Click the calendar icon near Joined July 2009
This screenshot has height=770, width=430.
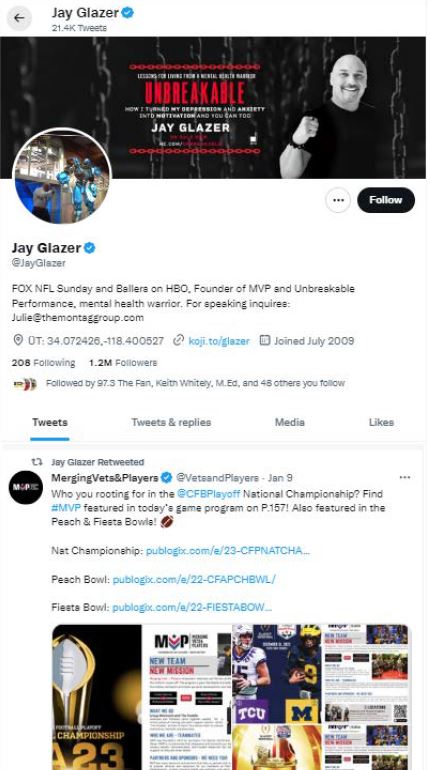pos(265,340)
